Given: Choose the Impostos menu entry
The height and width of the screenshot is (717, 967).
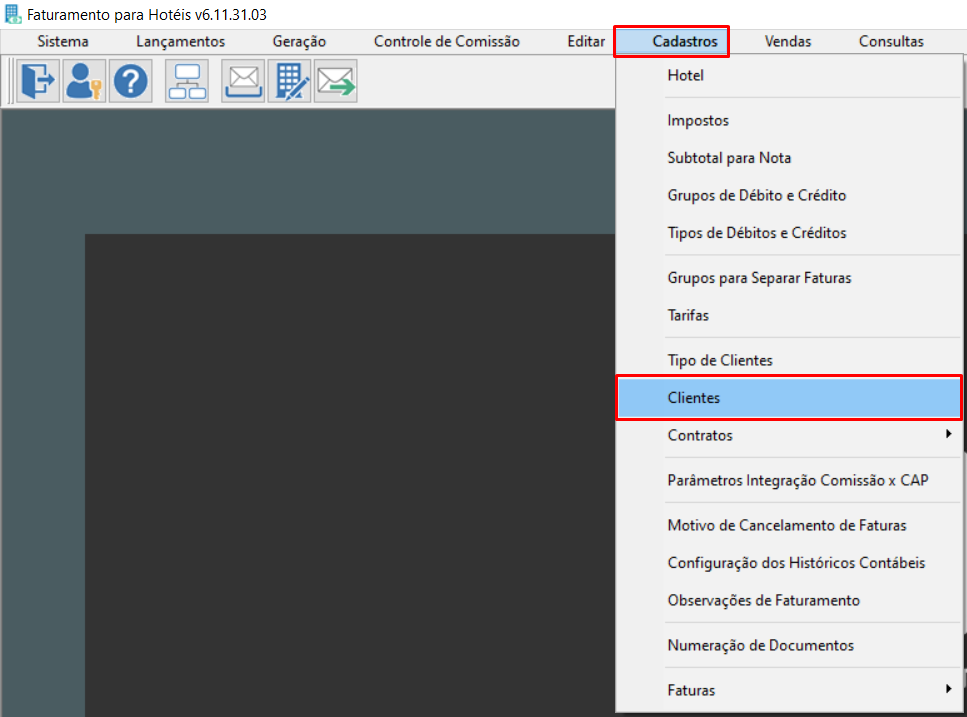Looking at the screenshot, I should [789, 120].
